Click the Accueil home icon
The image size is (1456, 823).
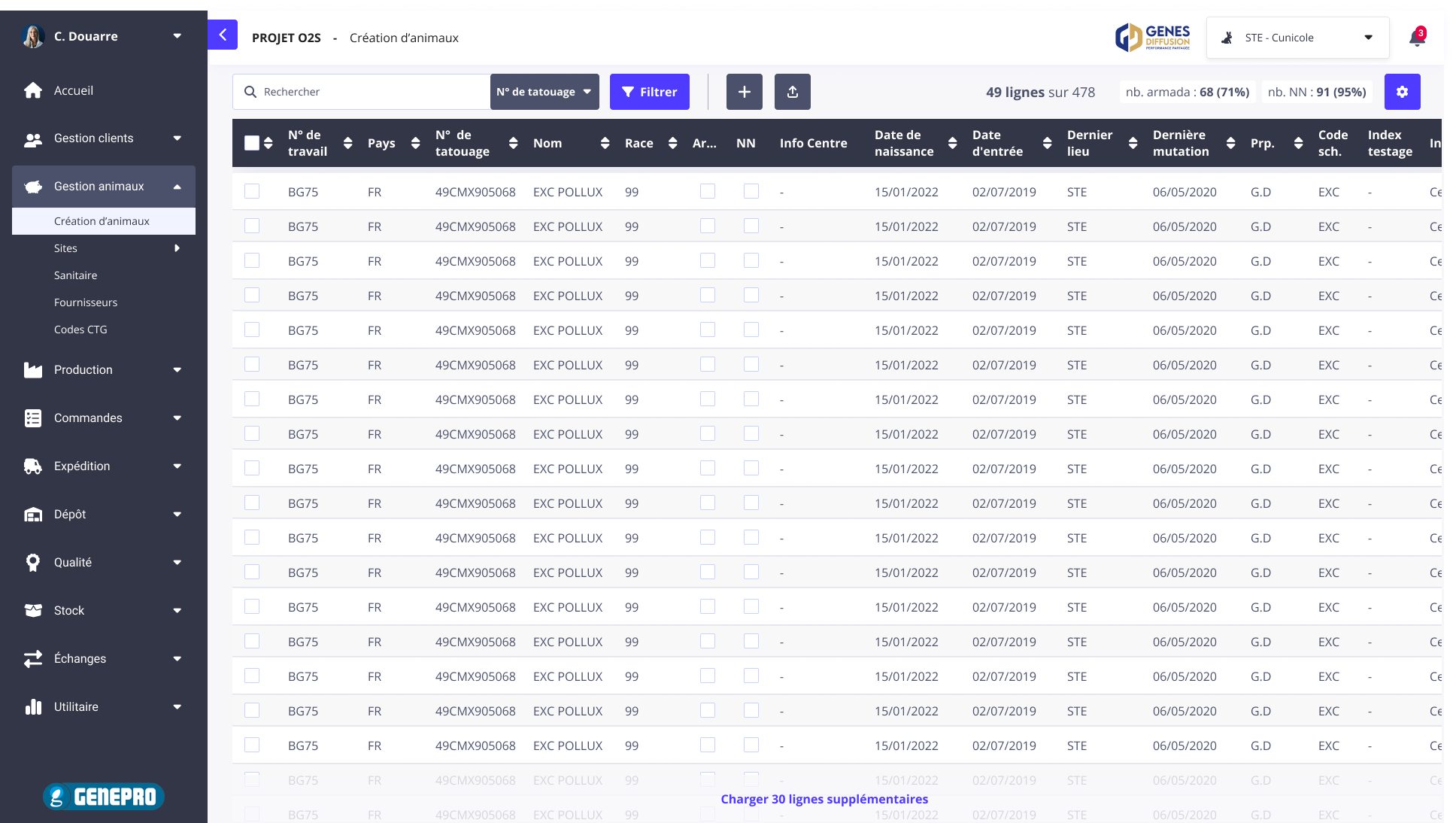pyautogui.click(x=33, y=90)
